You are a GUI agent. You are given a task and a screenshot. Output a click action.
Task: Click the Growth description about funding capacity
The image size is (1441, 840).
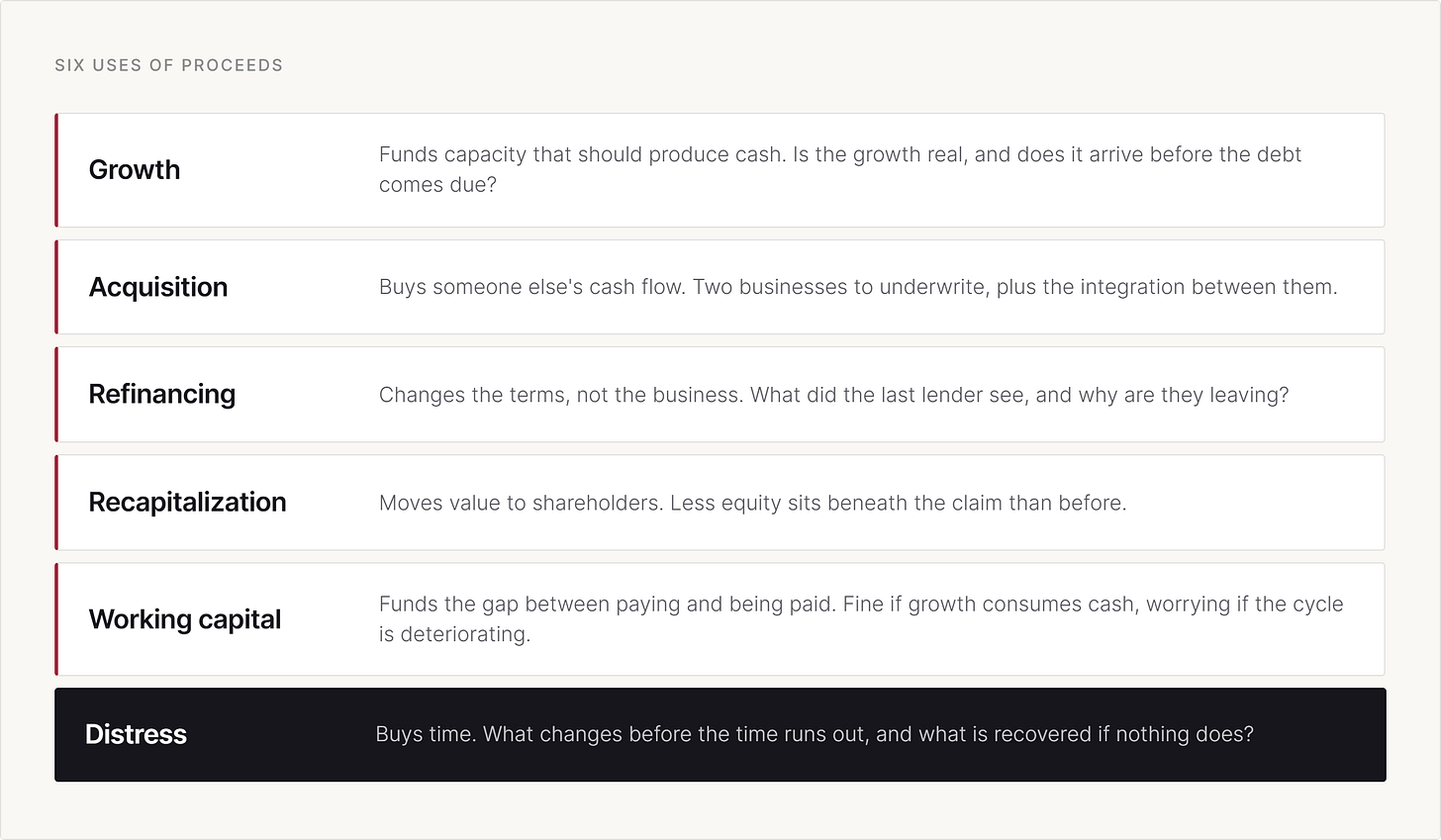click(840, 169)
